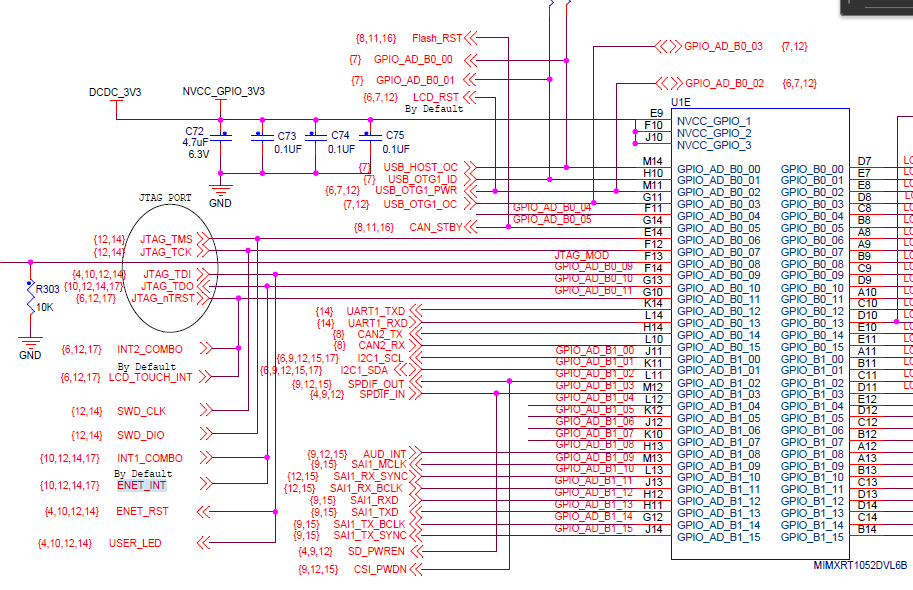
Task: Select the CAN_STBY net label
Action: (x=436, y=227)
